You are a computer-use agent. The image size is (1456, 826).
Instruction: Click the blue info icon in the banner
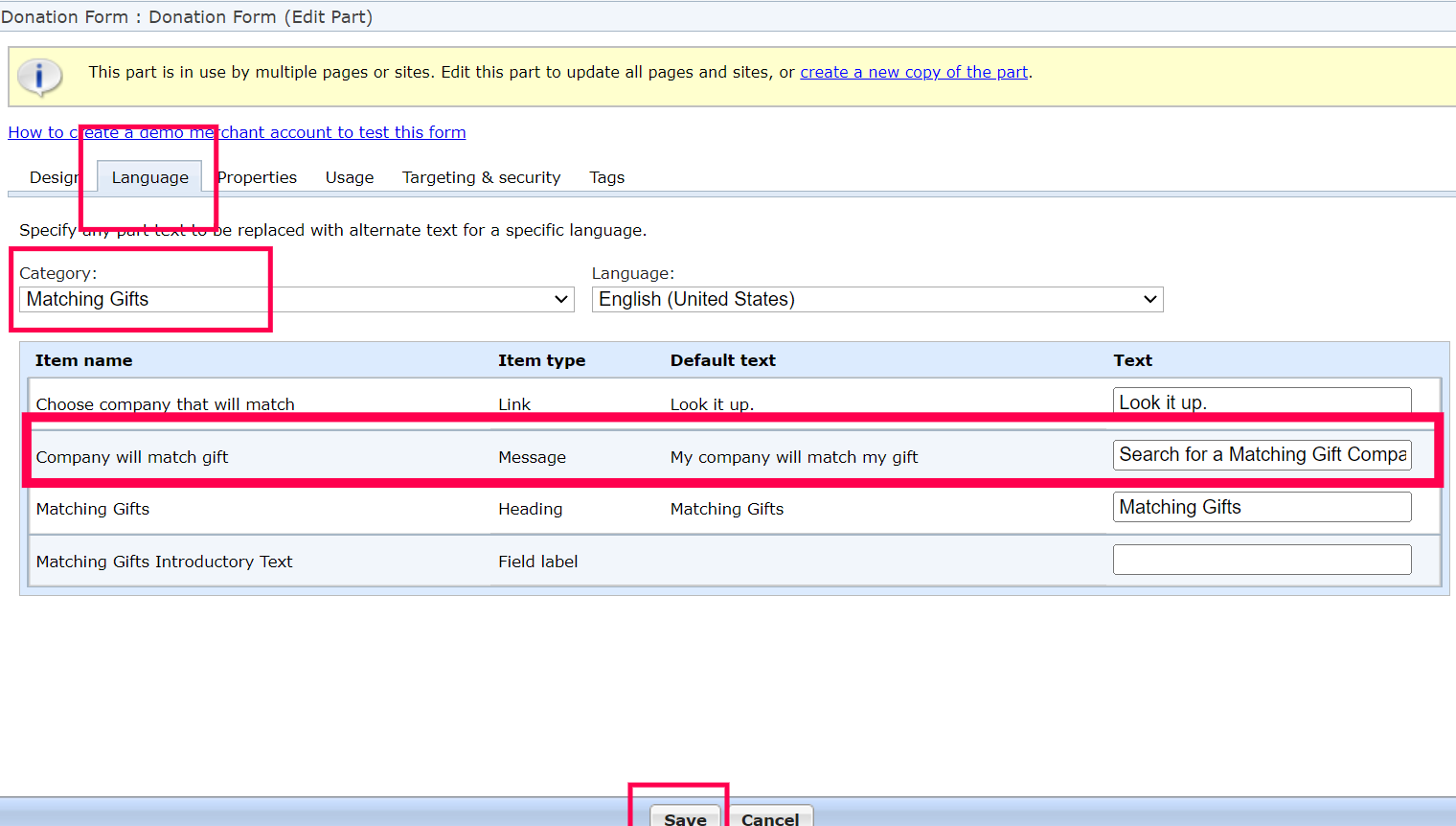[x=39, y=77]
